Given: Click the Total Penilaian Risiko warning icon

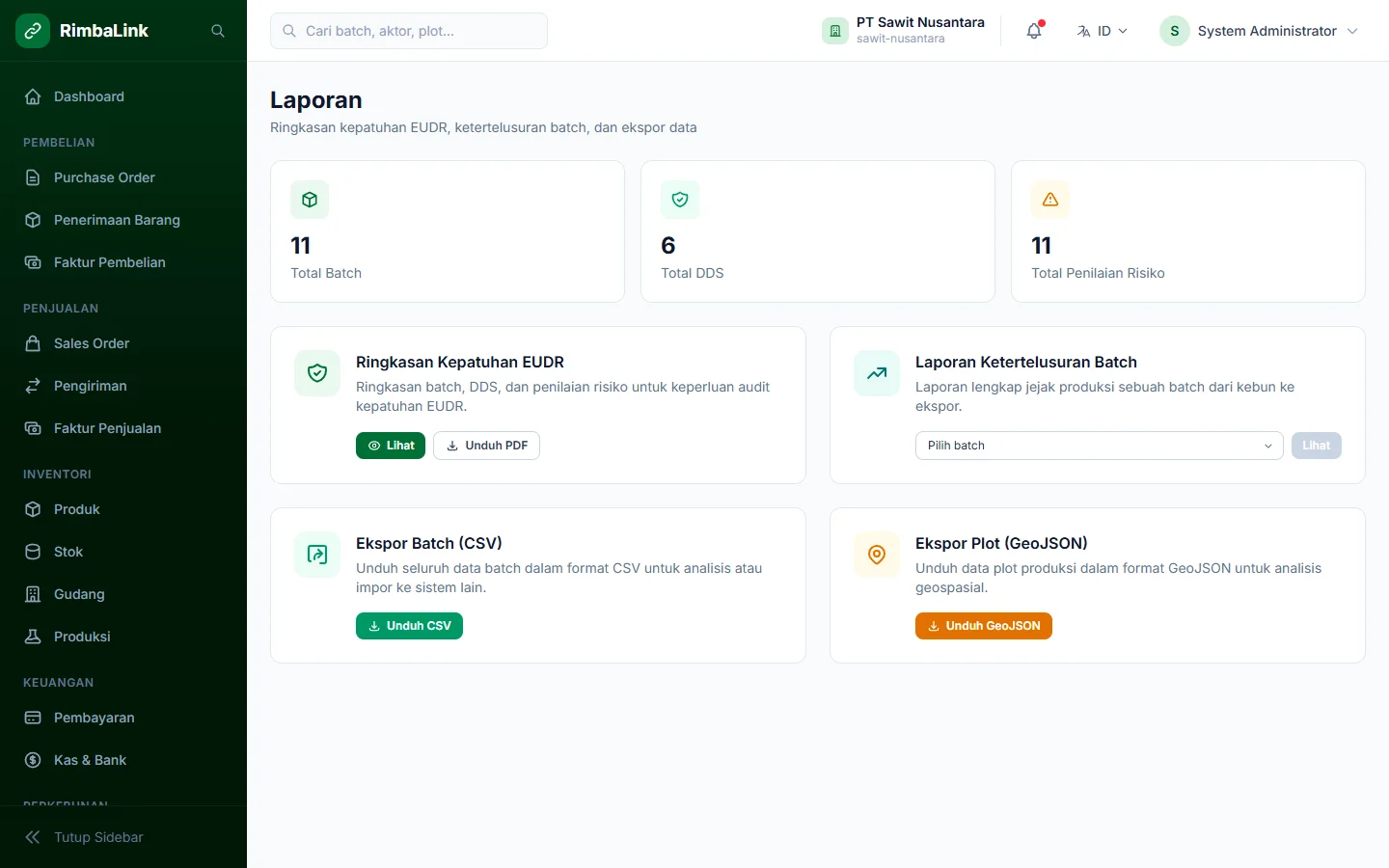Looking at the screenshot, I should (1050, 200).
